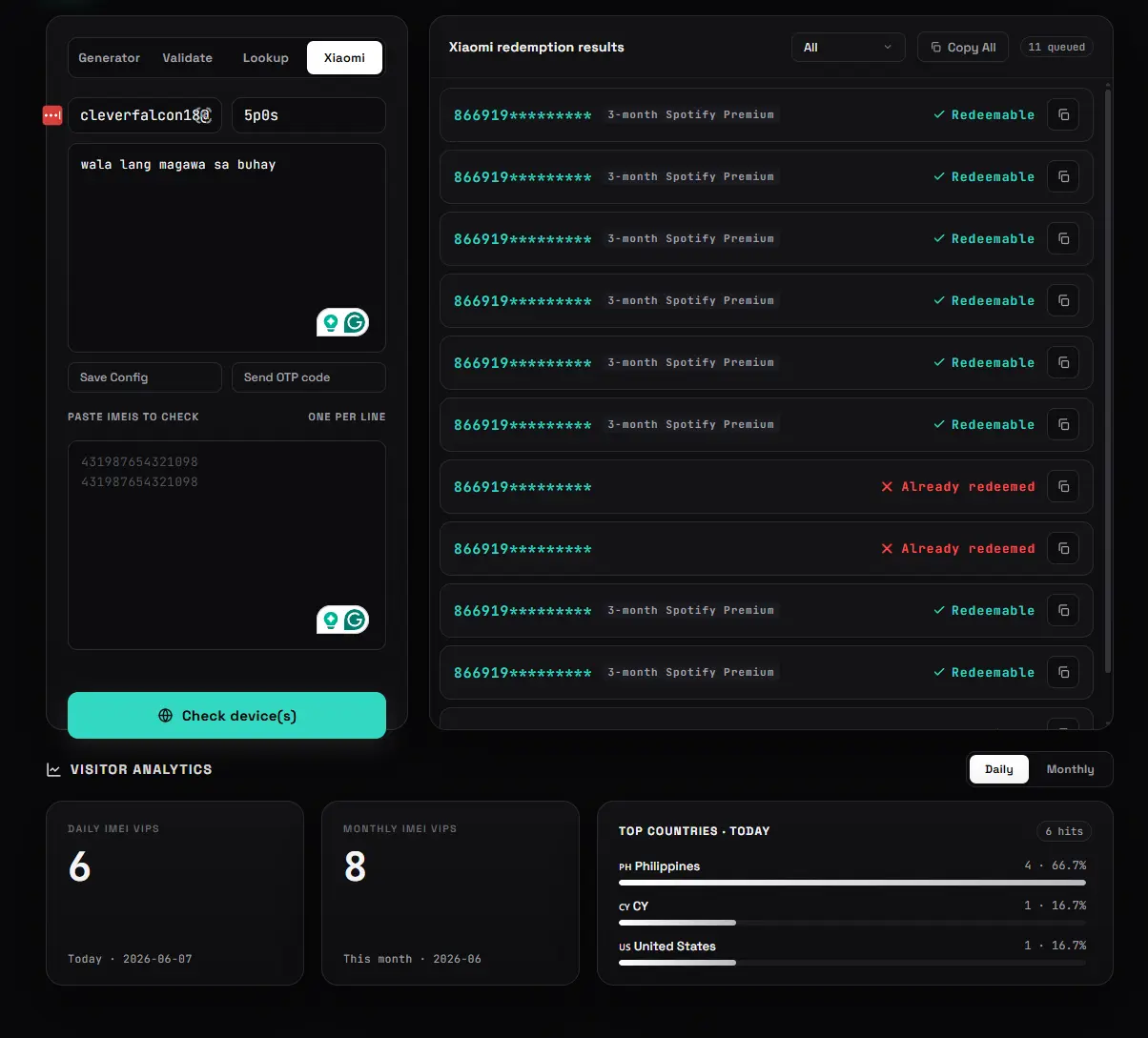Copy the first result row's IMEI
The width and height of the screenshot is (1148, 1038).
tap(1063, 114)
